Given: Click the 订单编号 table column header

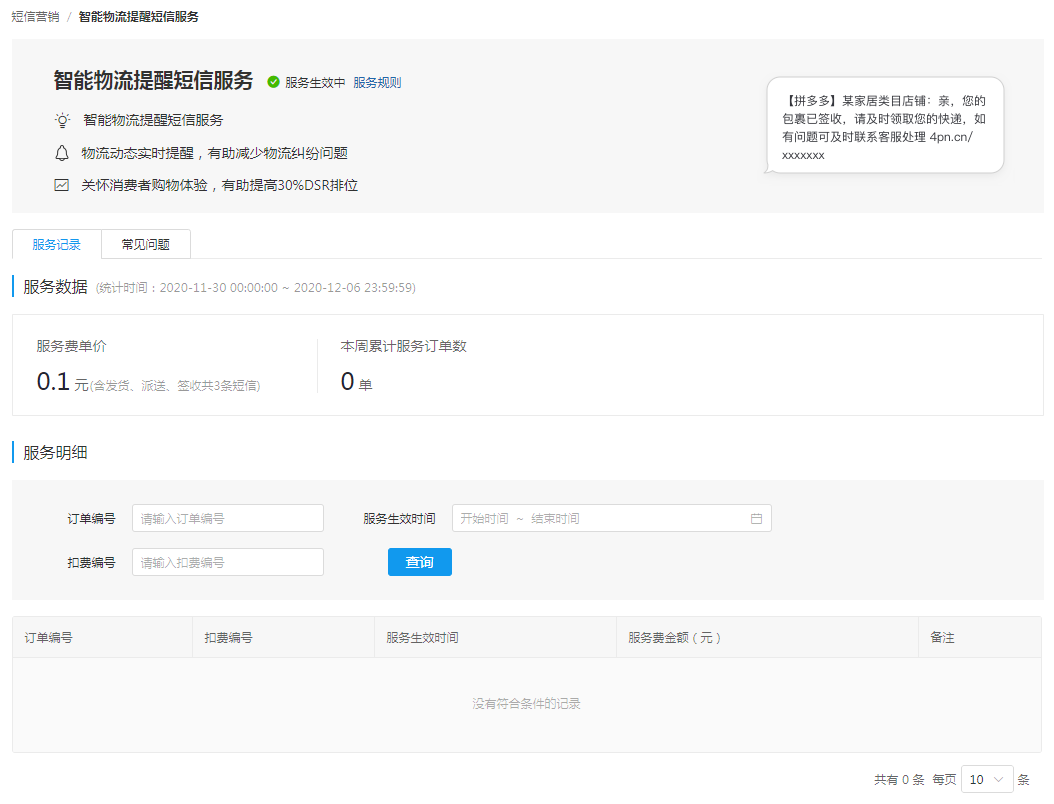Looking at the screenshot, I should [48, 637].
